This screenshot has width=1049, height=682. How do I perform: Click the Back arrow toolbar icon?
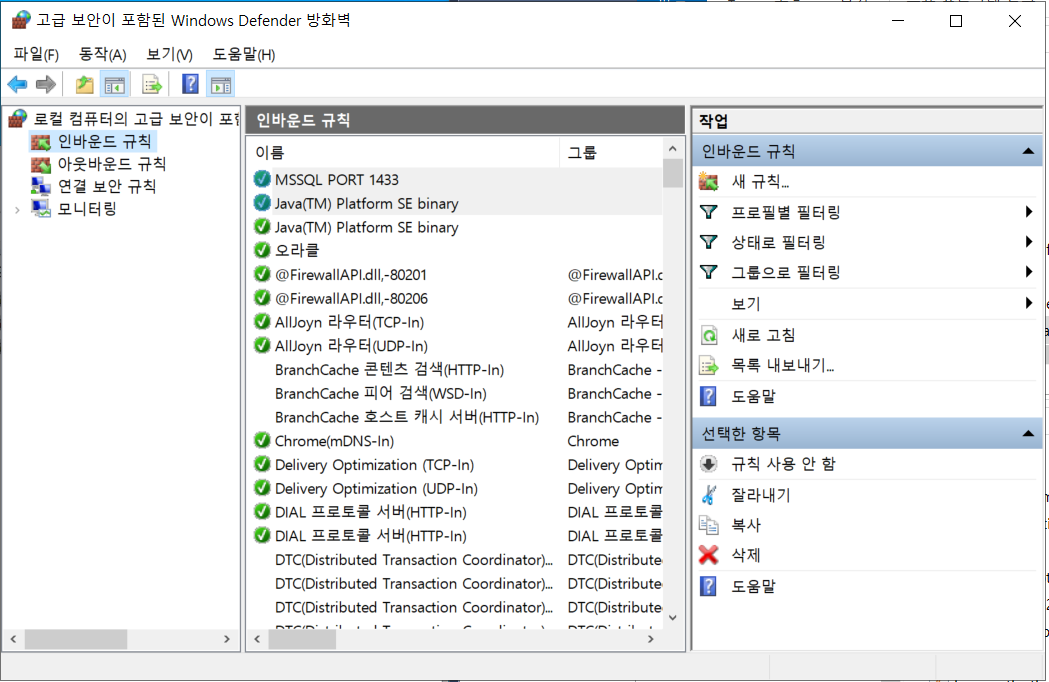(17, 84)
